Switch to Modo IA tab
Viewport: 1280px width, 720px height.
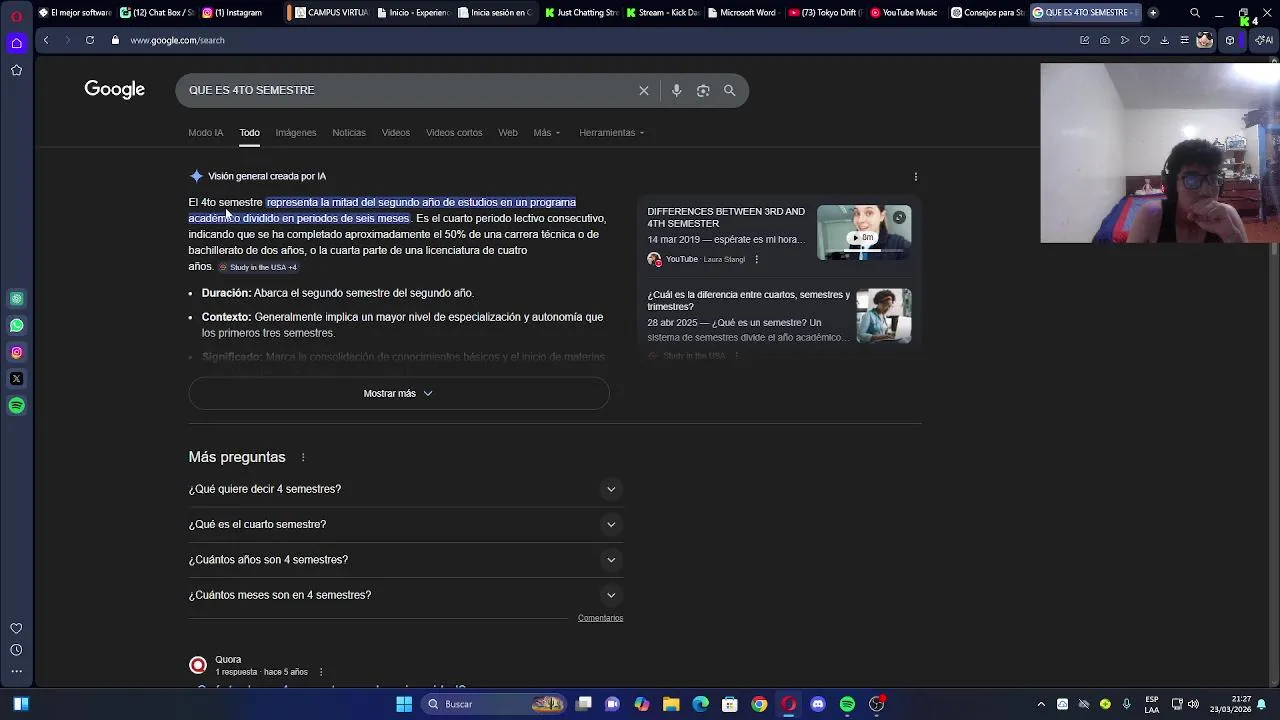(x=205, y=133)
